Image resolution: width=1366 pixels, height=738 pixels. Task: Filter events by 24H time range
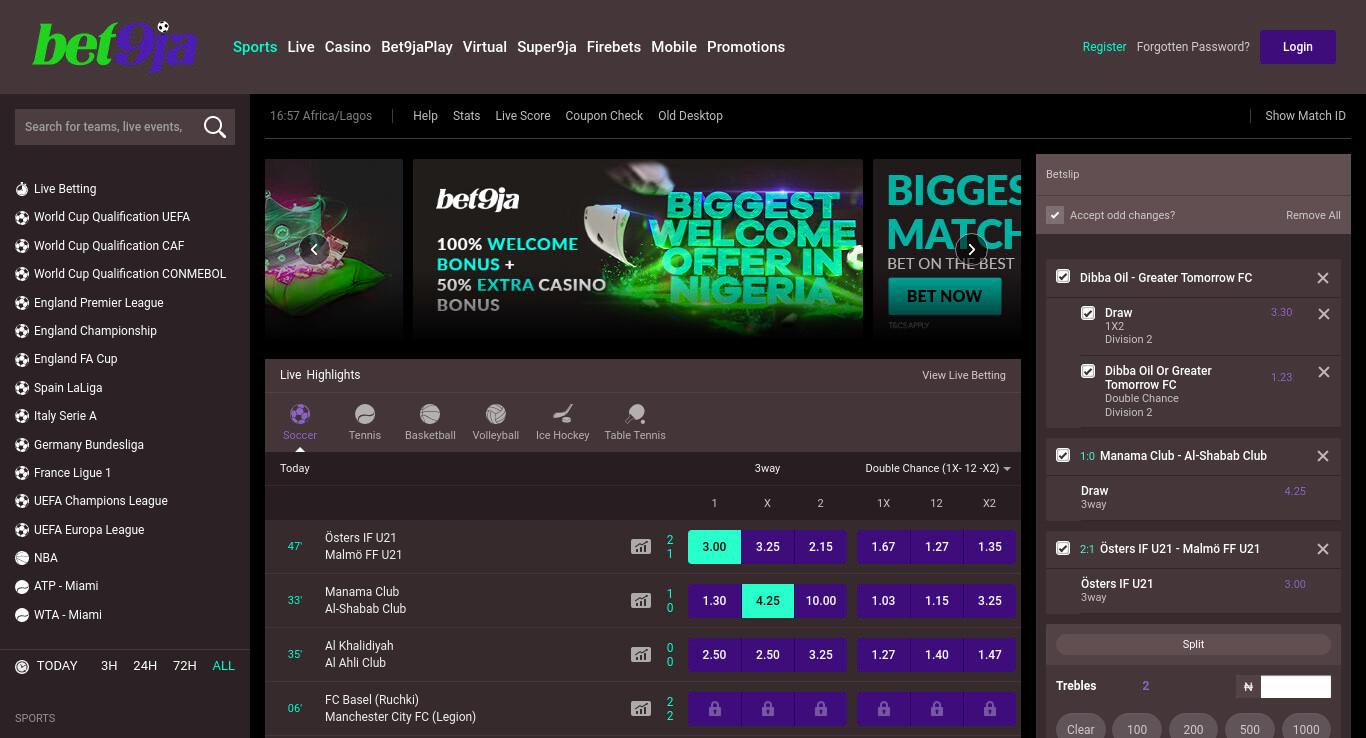[145, 666]
